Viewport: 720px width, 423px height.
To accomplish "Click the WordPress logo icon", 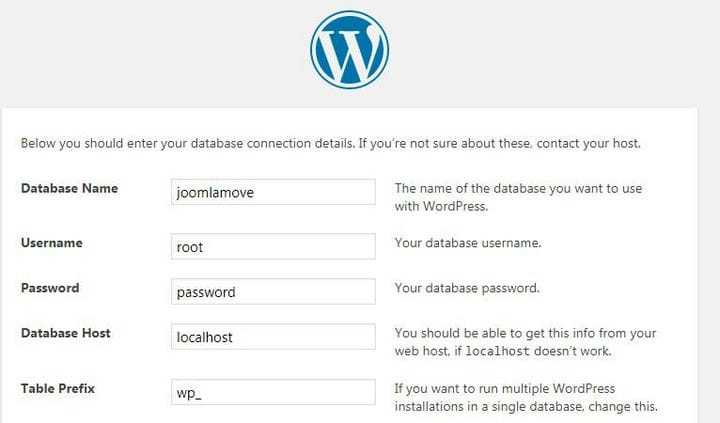I will click(x=349, y=50).
